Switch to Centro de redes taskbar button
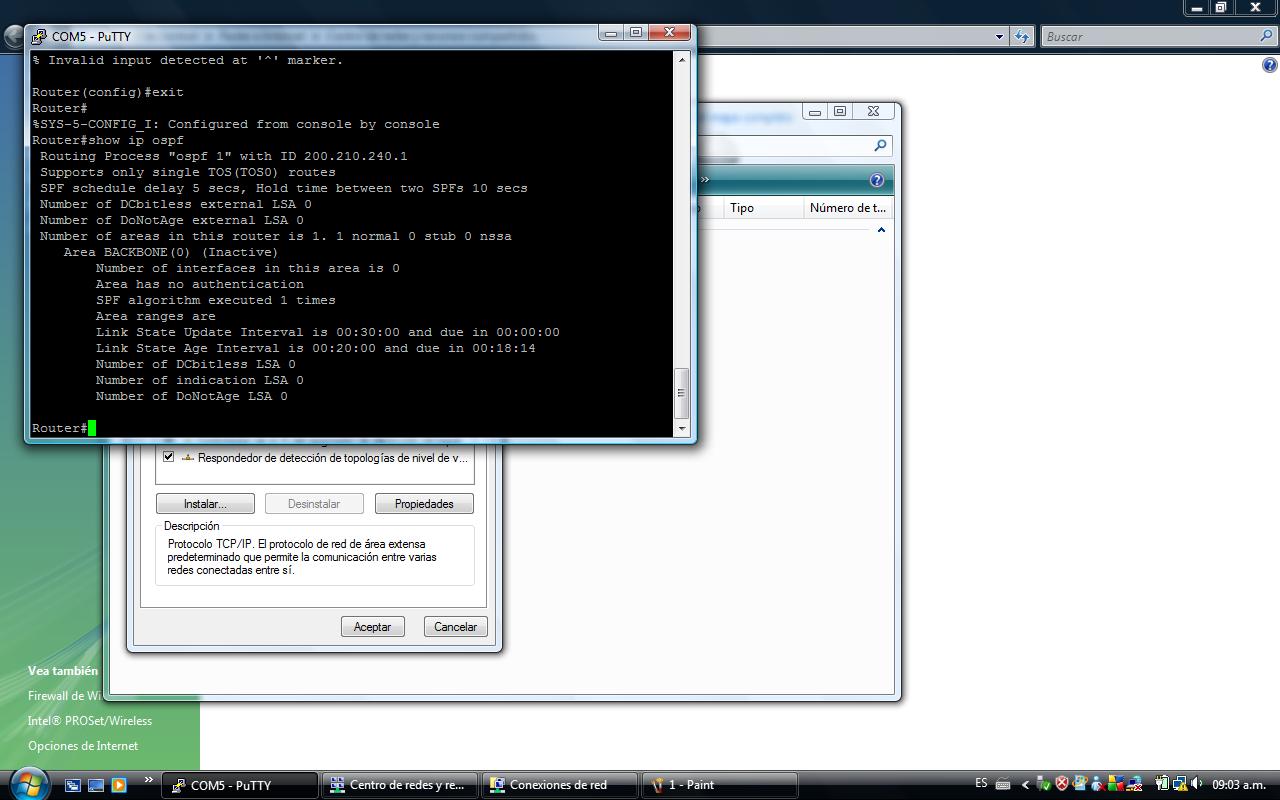This screenshot has height=800, width=1280. tap(400, 785)
